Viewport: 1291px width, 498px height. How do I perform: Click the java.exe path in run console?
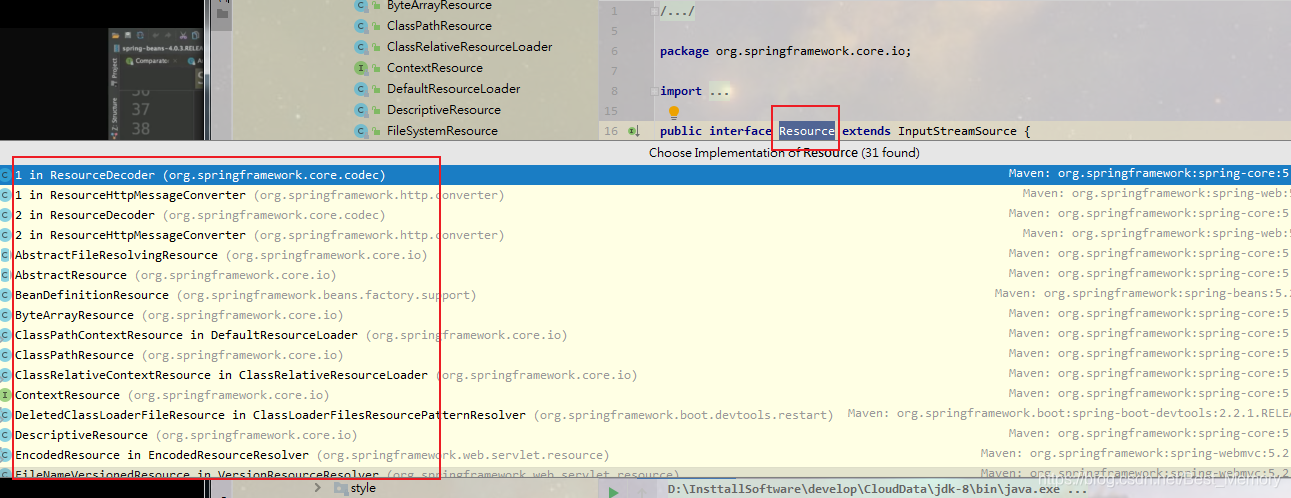click(x=876, y=490)
